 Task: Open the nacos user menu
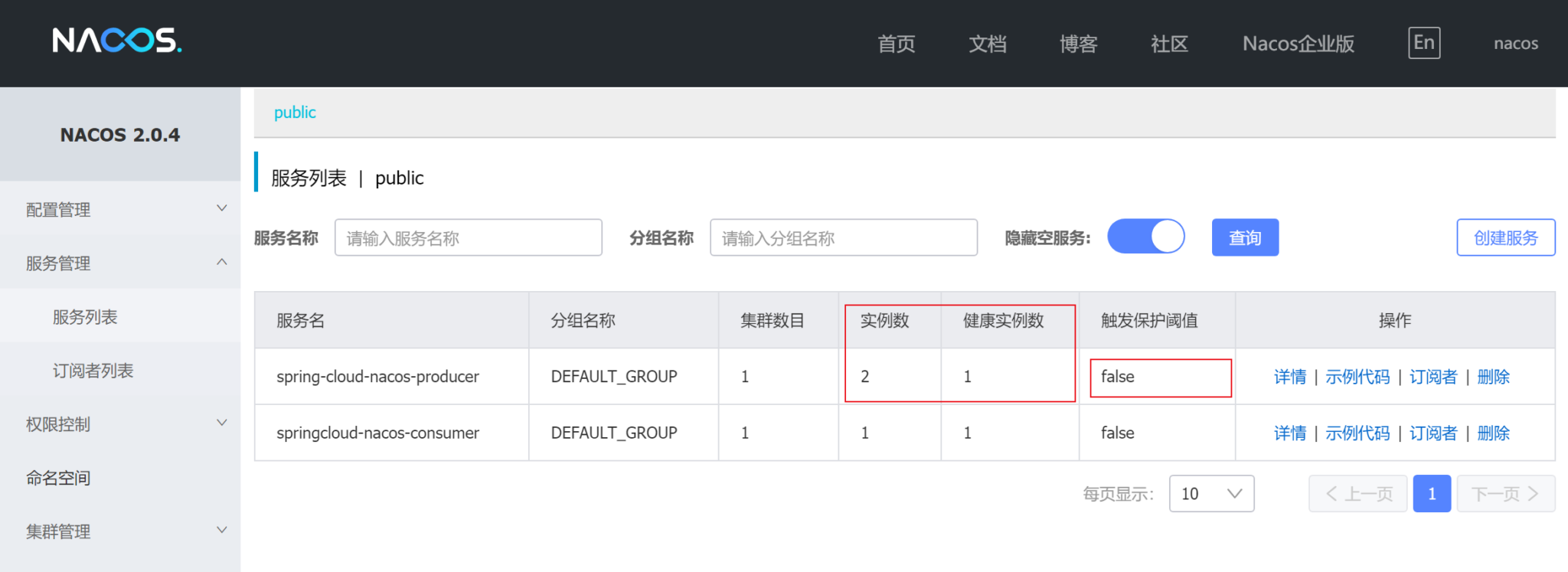pyautogui.click(x=1516, y=44)
